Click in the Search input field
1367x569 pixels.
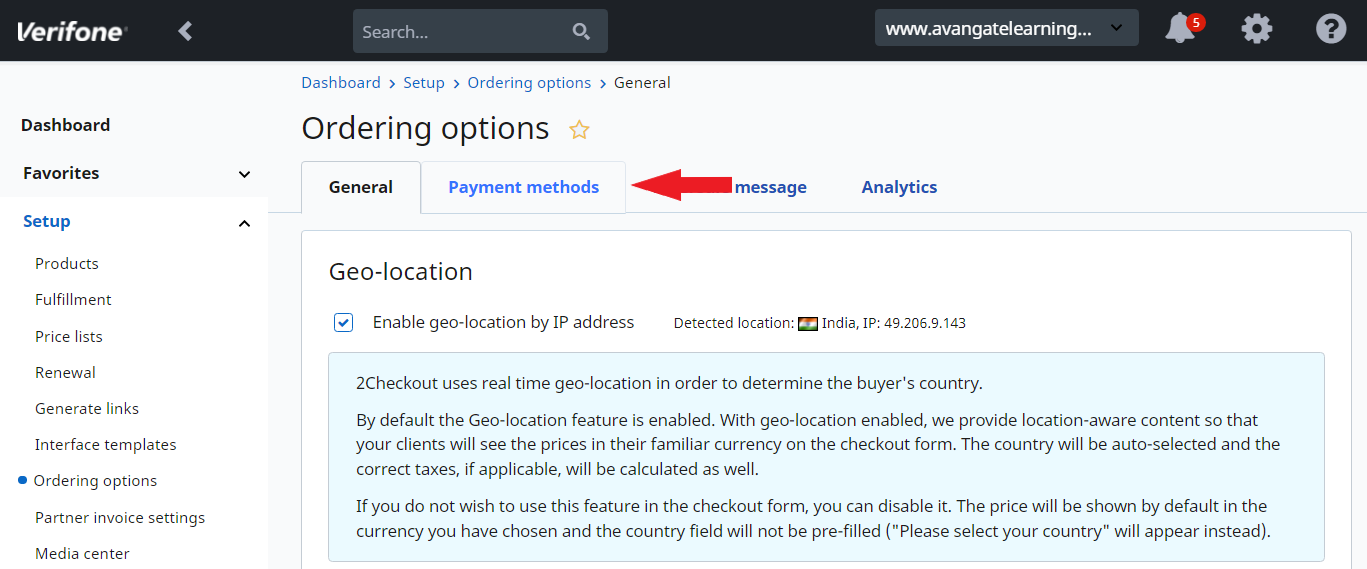(462, 31)
